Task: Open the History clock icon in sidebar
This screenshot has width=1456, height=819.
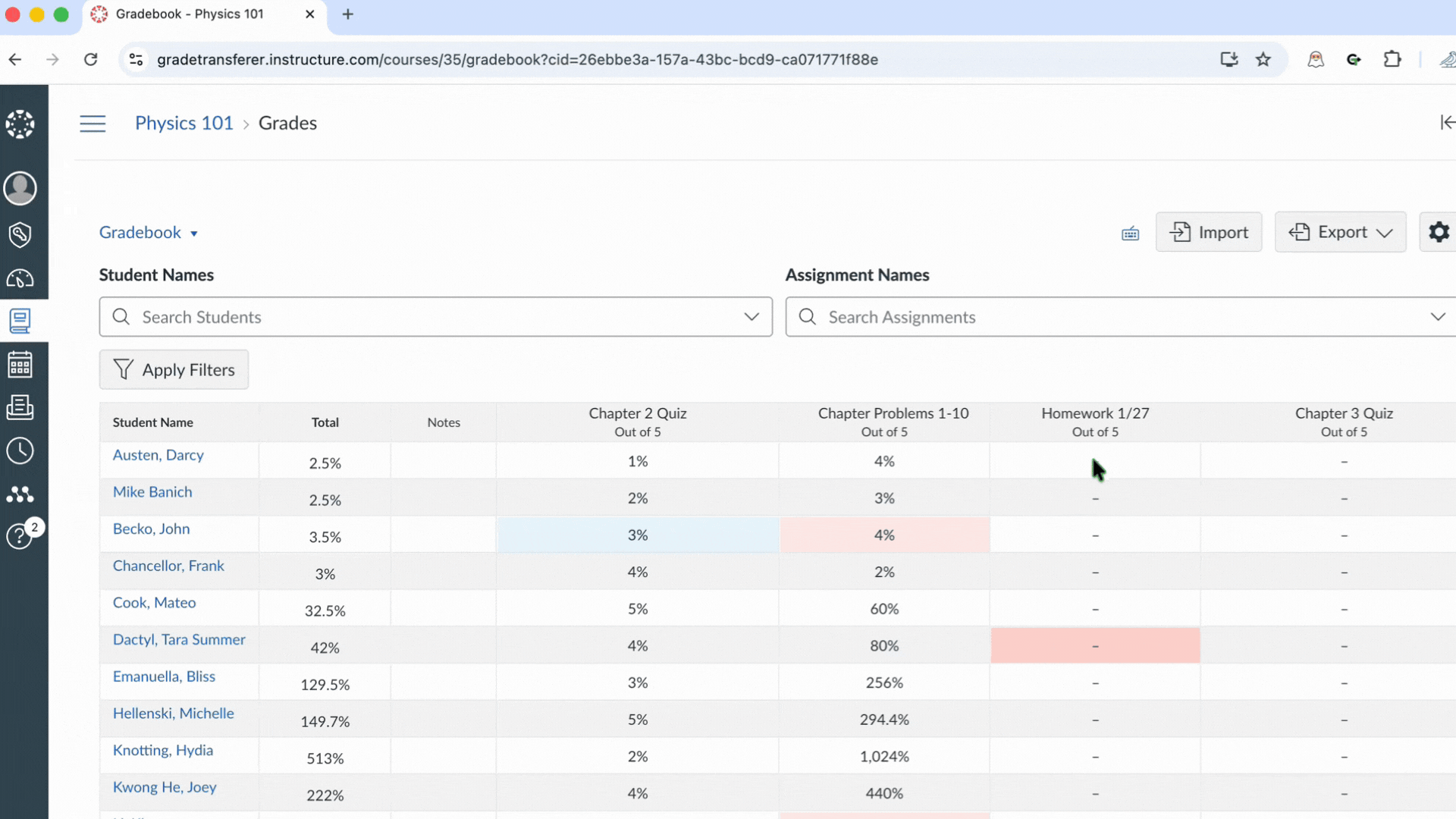Action: (x=20, y=451)
